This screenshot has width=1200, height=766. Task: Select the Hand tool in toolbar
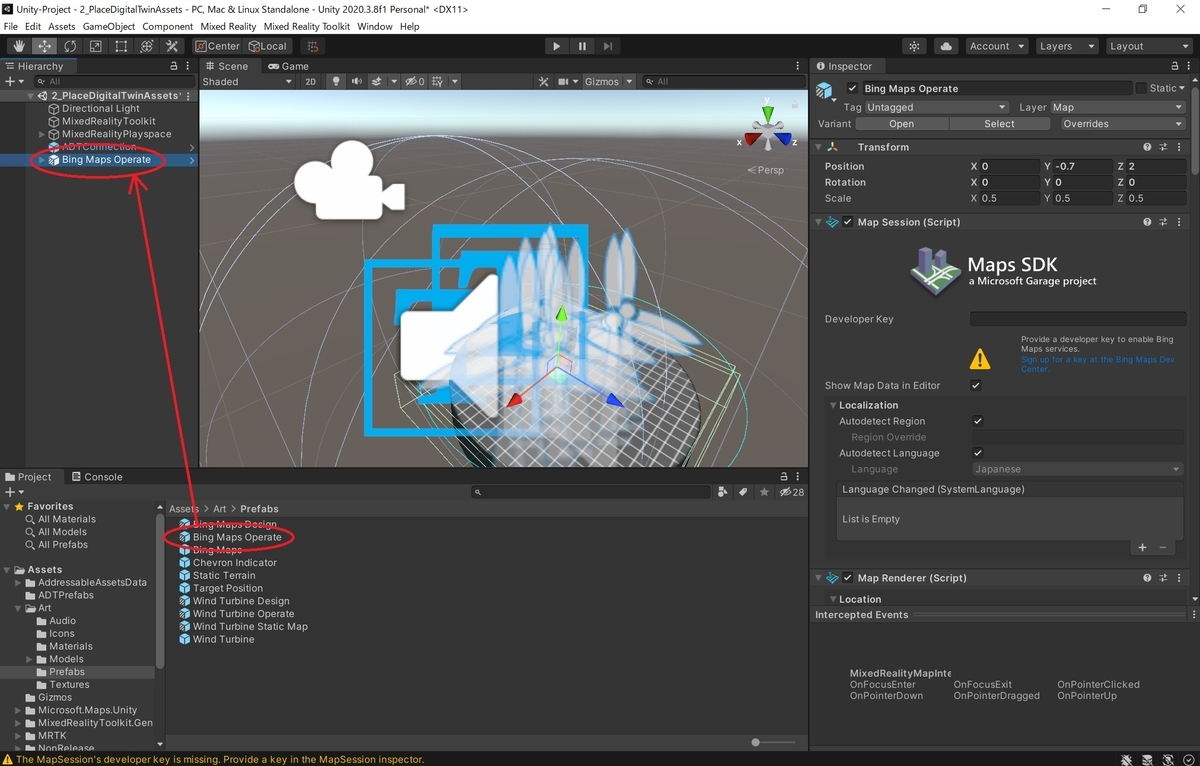tap(19, 46)
